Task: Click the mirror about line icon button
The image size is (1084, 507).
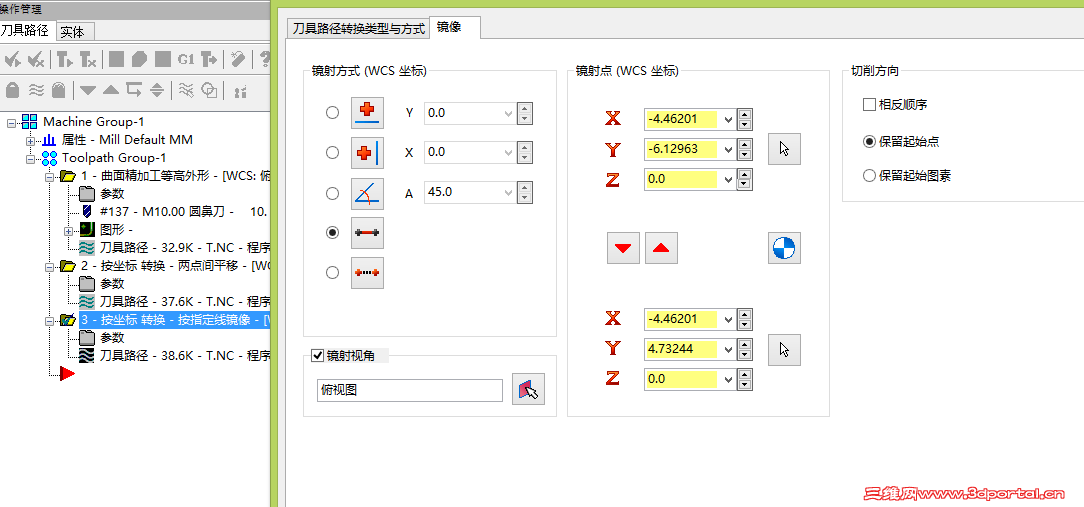Action: tap(367, 232)
